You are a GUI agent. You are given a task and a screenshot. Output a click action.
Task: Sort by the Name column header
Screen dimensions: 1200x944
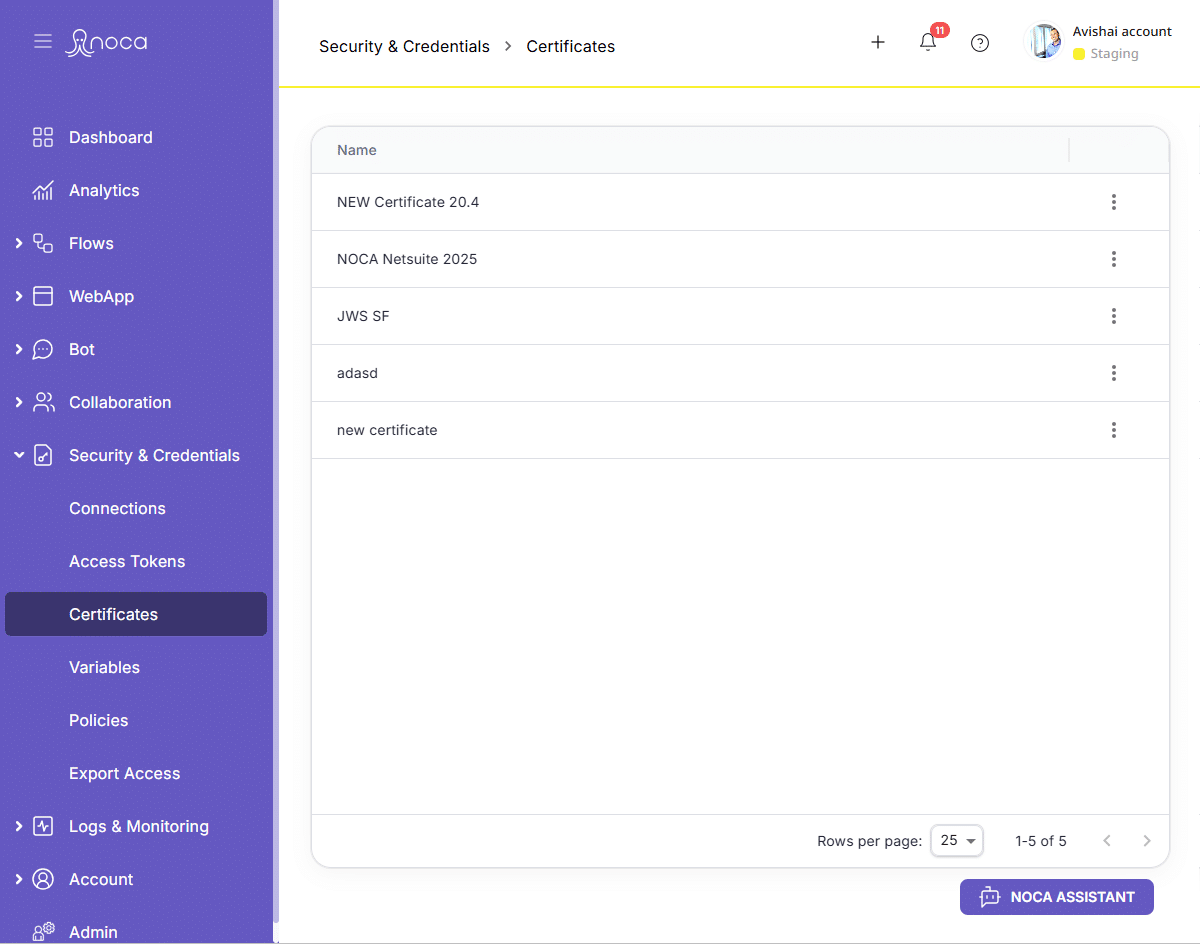pyautogui.click(x=357, y=150)
